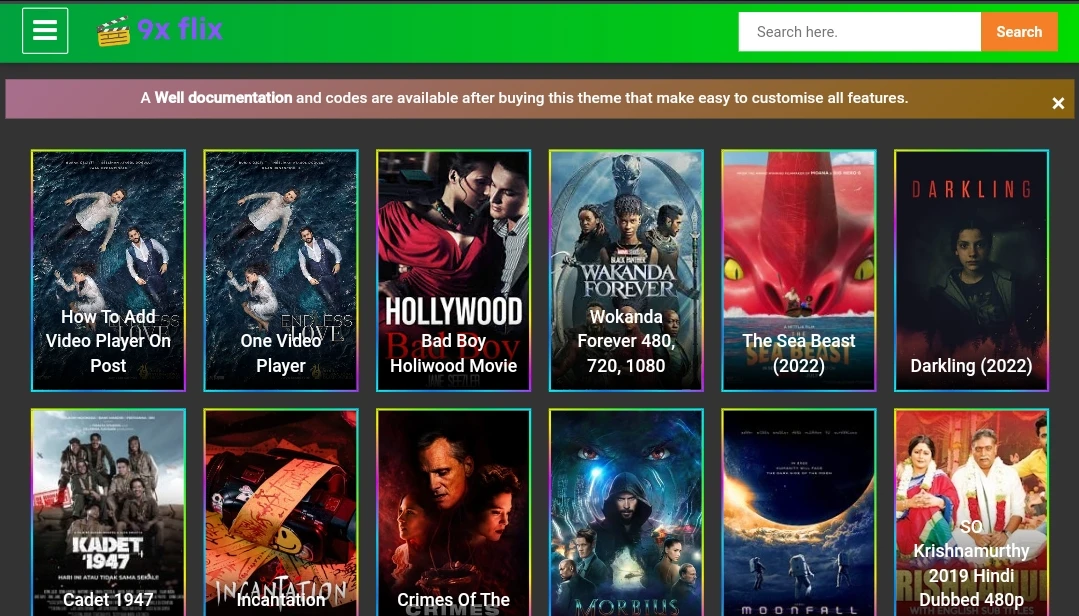Viewport: 1079px width, 616px height.
Task: Open Bad Boy Holiwood Movie
Action: (x=452, y=270)
